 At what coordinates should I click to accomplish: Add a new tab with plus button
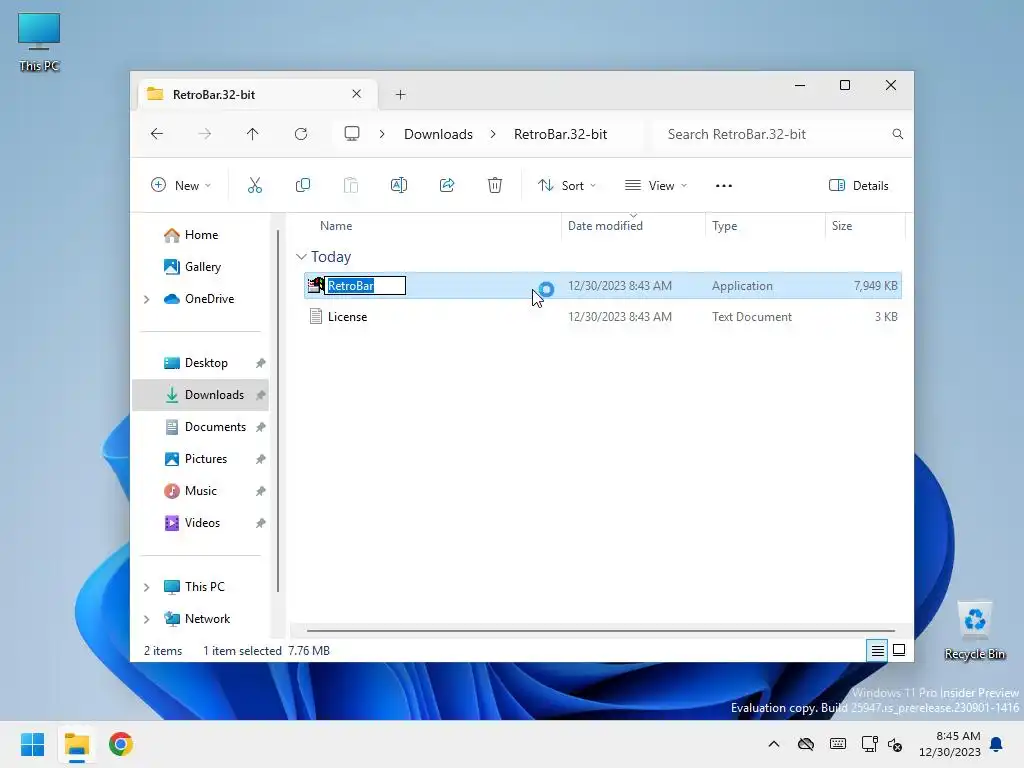point(400,95)
